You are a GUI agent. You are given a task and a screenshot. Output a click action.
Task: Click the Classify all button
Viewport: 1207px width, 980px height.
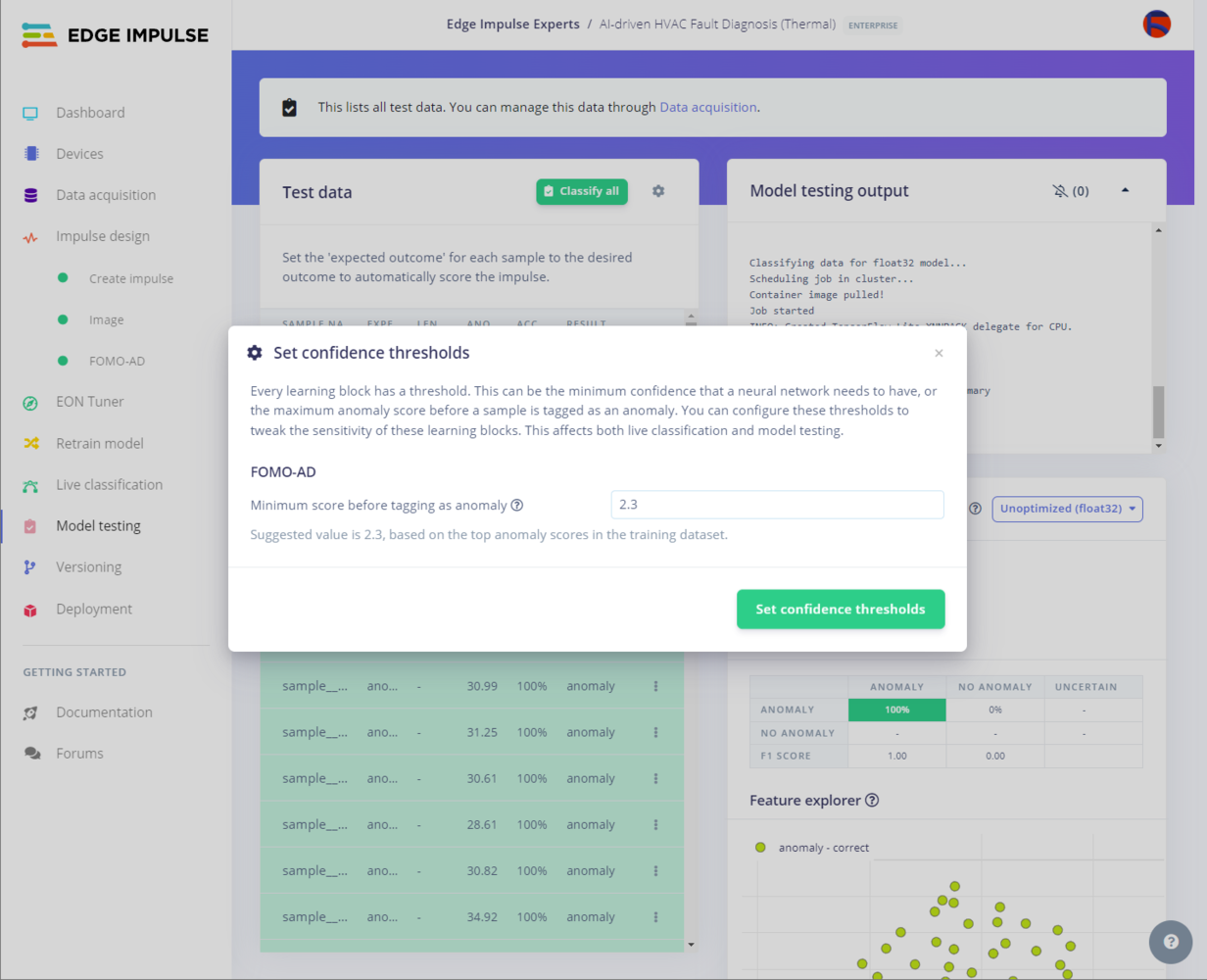coord(582,191)
